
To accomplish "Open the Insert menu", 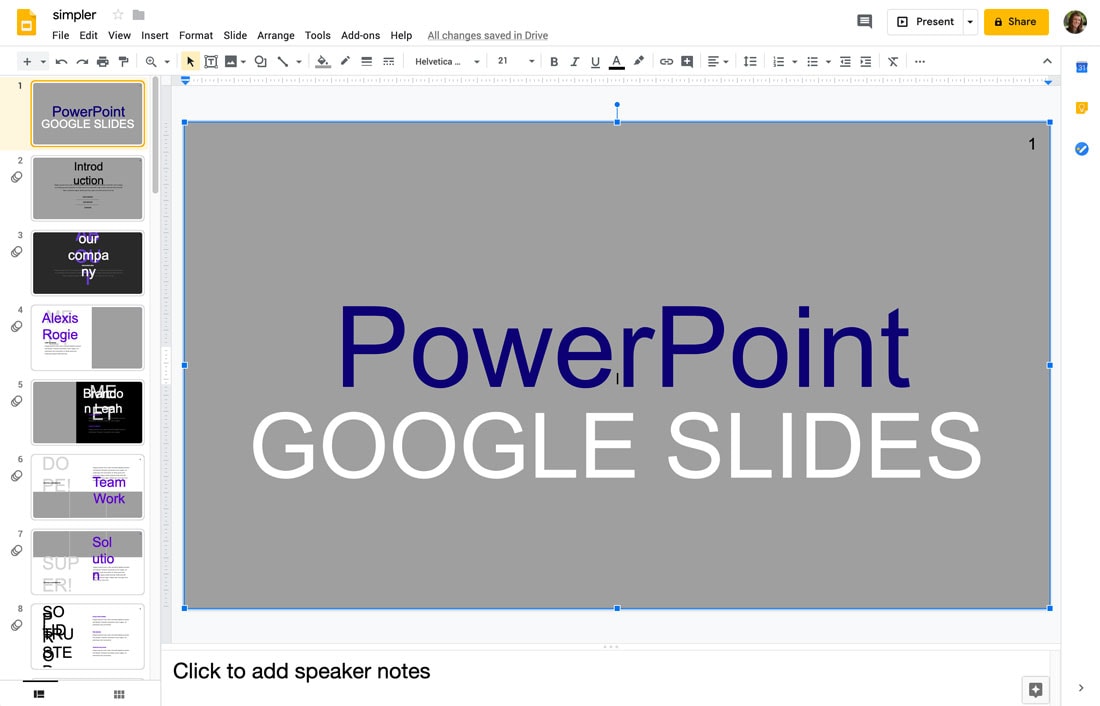I will pyautogui.click(x=154, y=35).
